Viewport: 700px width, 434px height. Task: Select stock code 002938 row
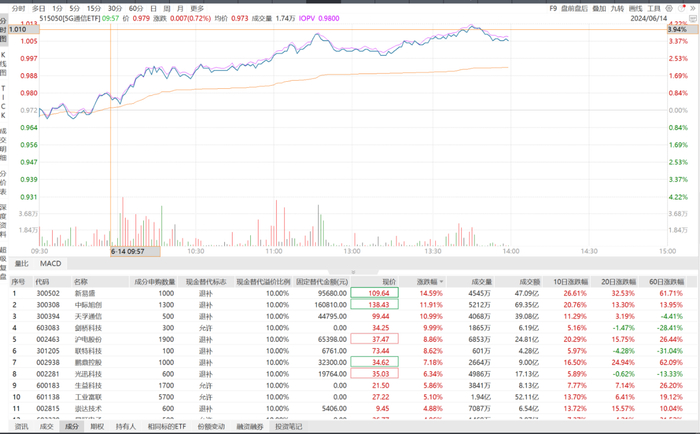pos(353,363)
